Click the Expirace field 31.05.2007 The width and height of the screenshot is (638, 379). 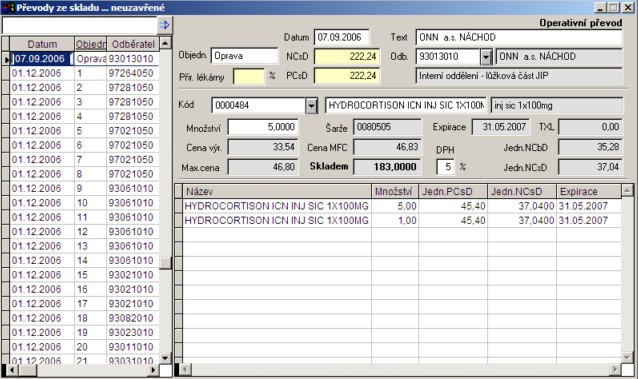pyautogui.click(x=501, y=127)
